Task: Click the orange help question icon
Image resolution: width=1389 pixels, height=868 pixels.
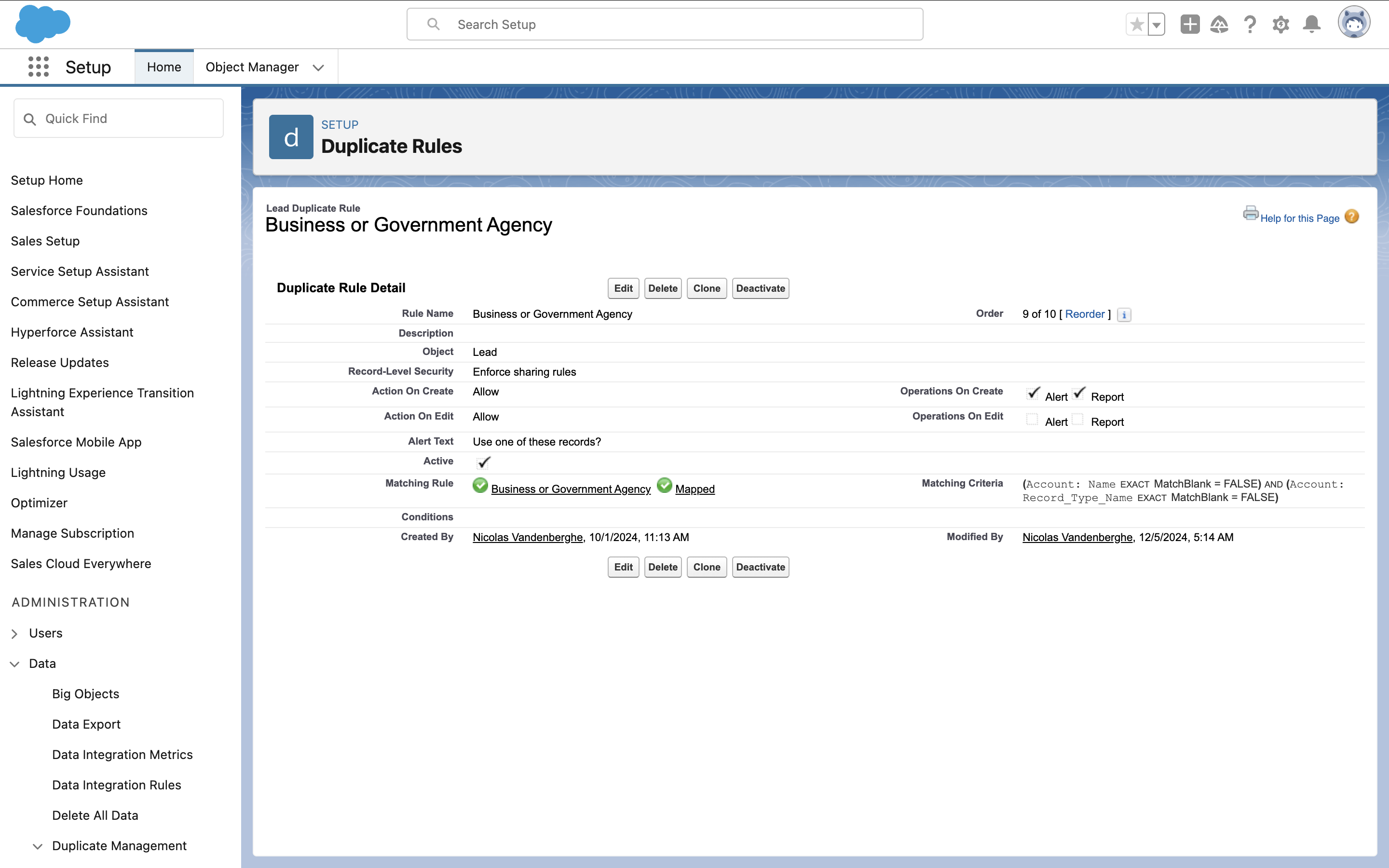Action: [1352, 217]
